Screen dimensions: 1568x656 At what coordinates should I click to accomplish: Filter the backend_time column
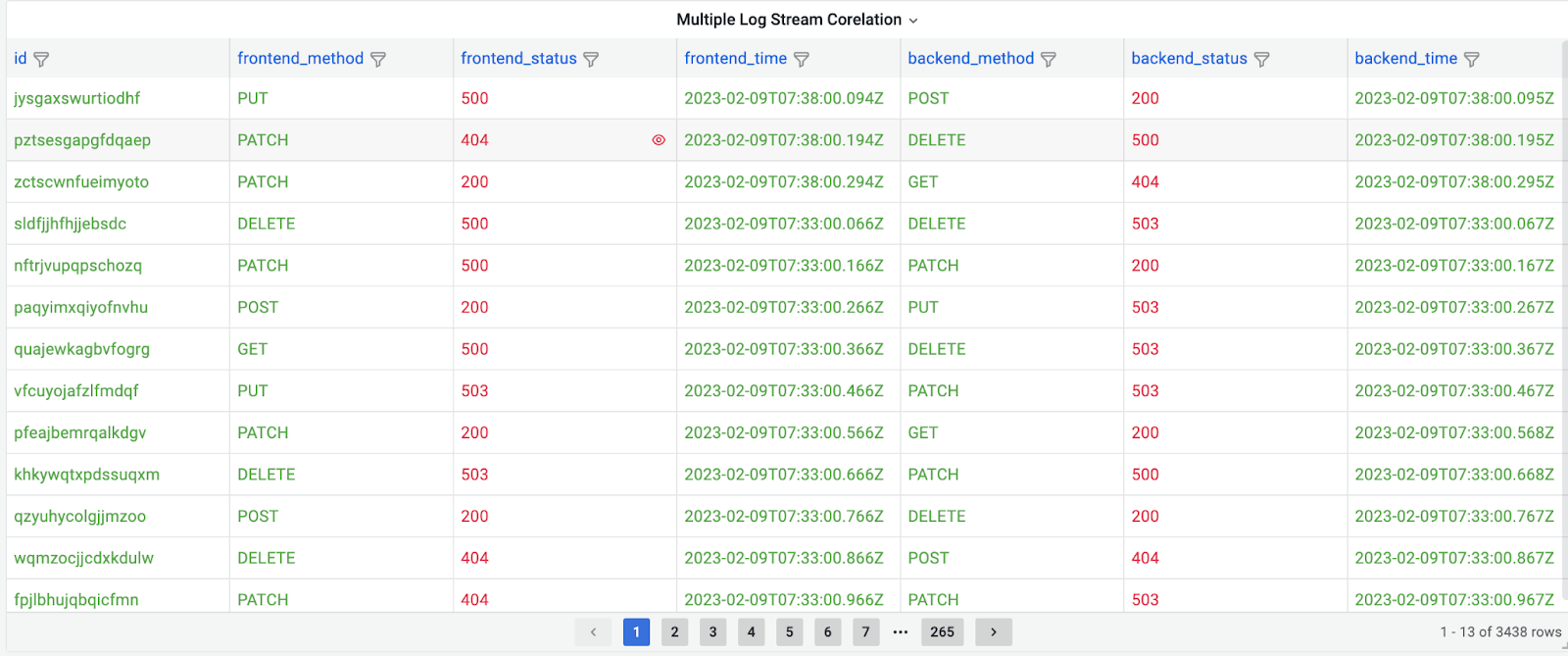pos(1472,60)
